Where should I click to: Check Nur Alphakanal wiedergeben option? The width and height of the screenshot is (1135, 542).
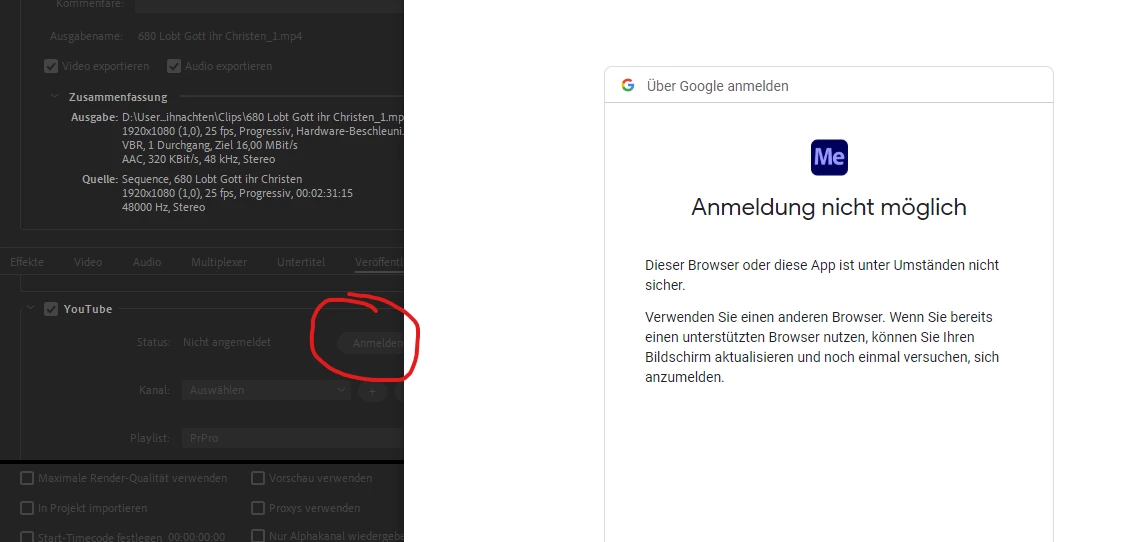258,535
